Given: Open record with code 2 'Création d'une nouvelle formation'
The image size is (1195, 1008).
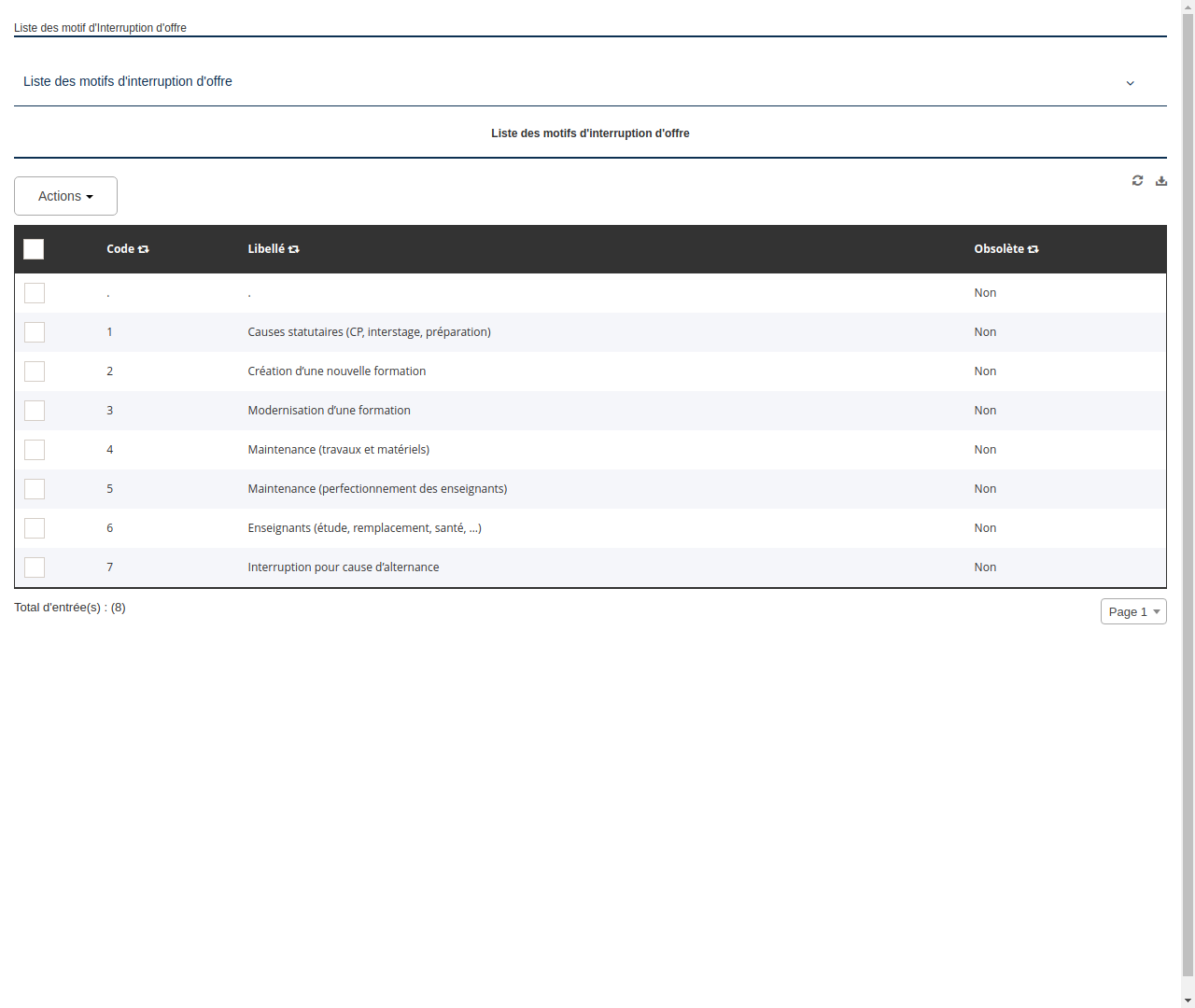Looking at the screenshot, I should [x=336, y=371].
